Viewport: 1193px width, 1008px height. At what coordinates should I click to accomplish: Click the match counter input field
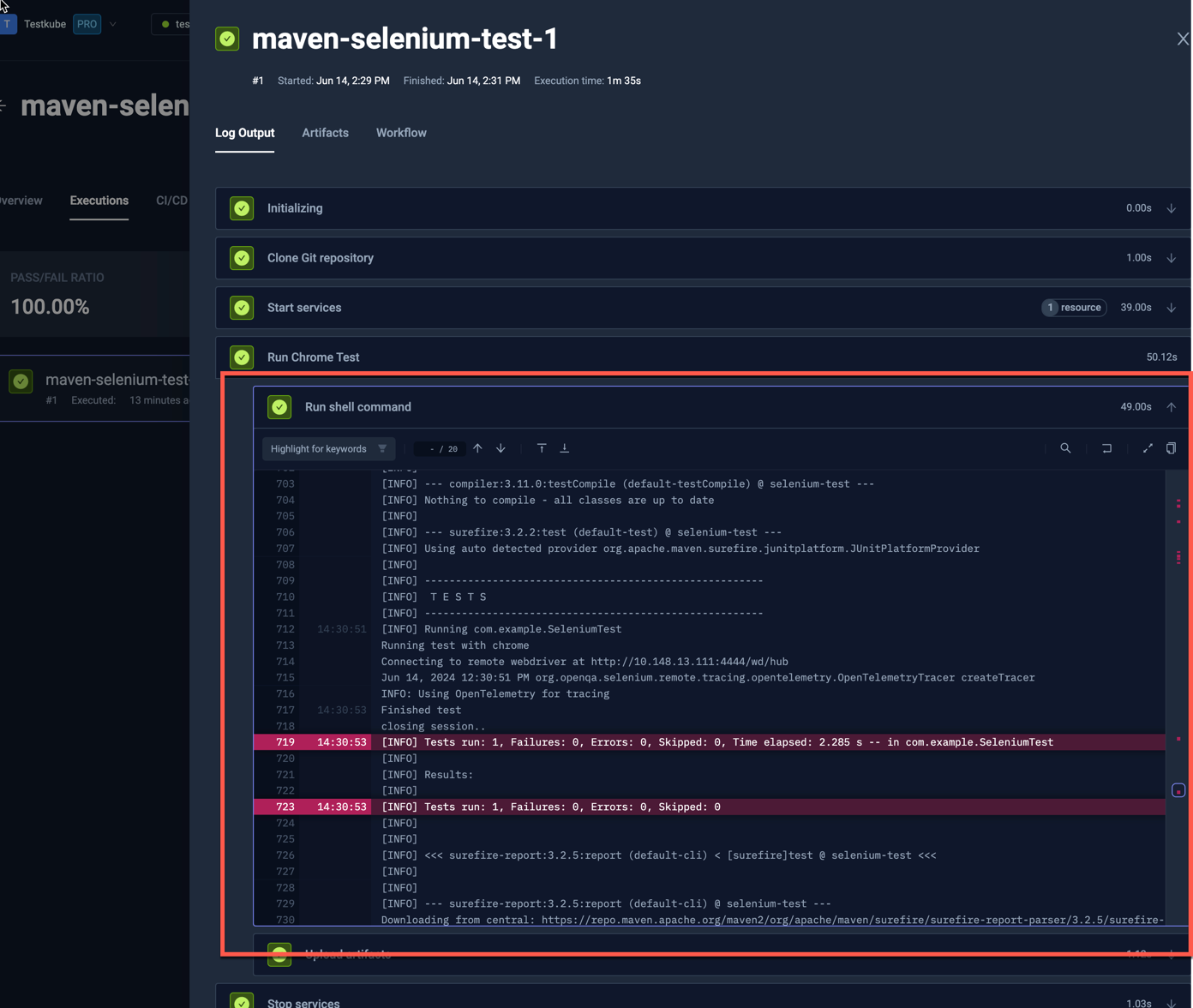(x=439, y=447)
